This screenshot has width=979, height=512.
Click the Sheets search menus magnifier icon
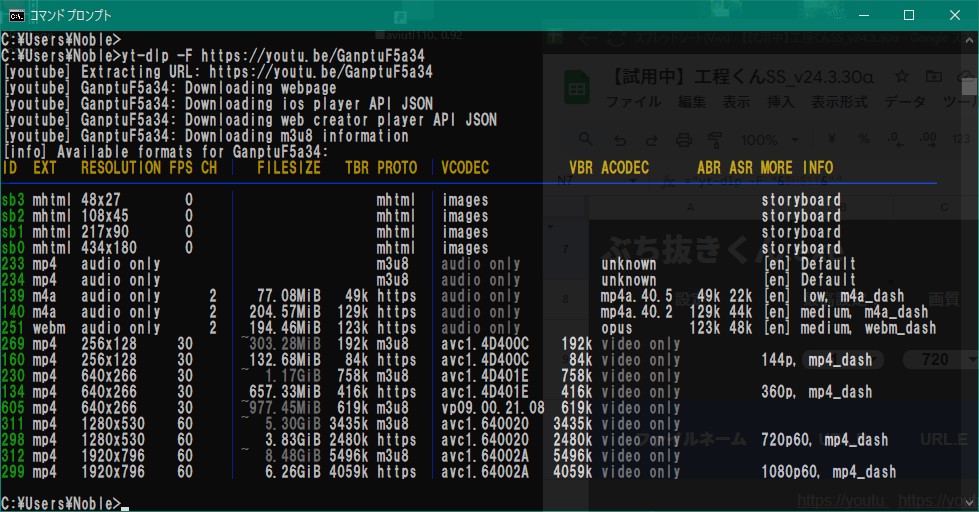click(585, 139)
